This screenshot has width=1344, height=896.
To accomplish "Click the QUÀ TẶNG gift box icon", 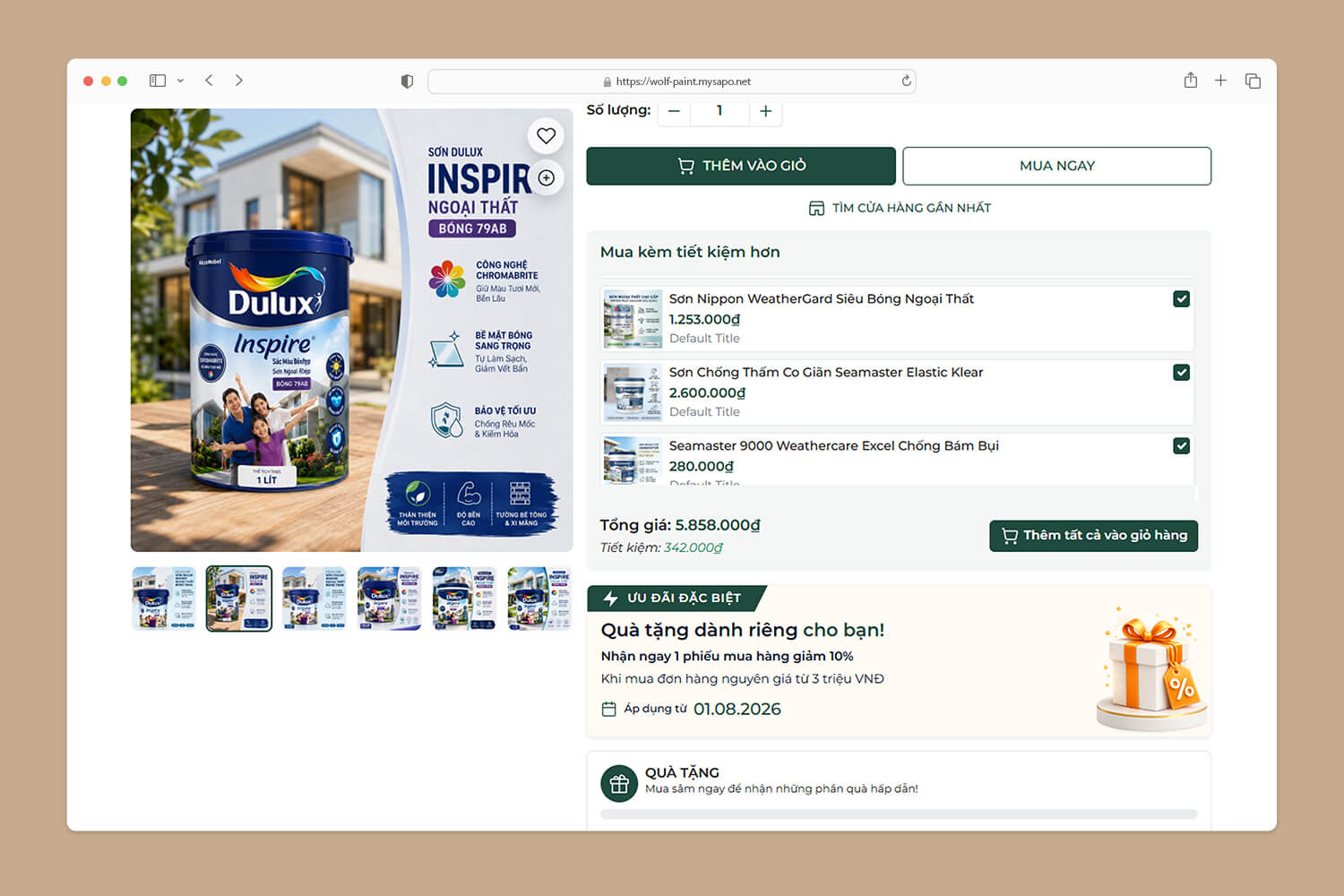I will [x=619, y=784].
